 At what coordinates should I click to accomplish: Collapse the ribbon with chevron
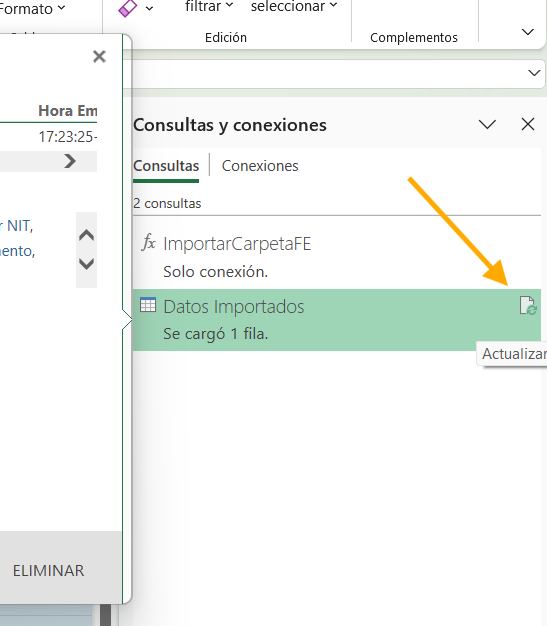tap(528, 32)
